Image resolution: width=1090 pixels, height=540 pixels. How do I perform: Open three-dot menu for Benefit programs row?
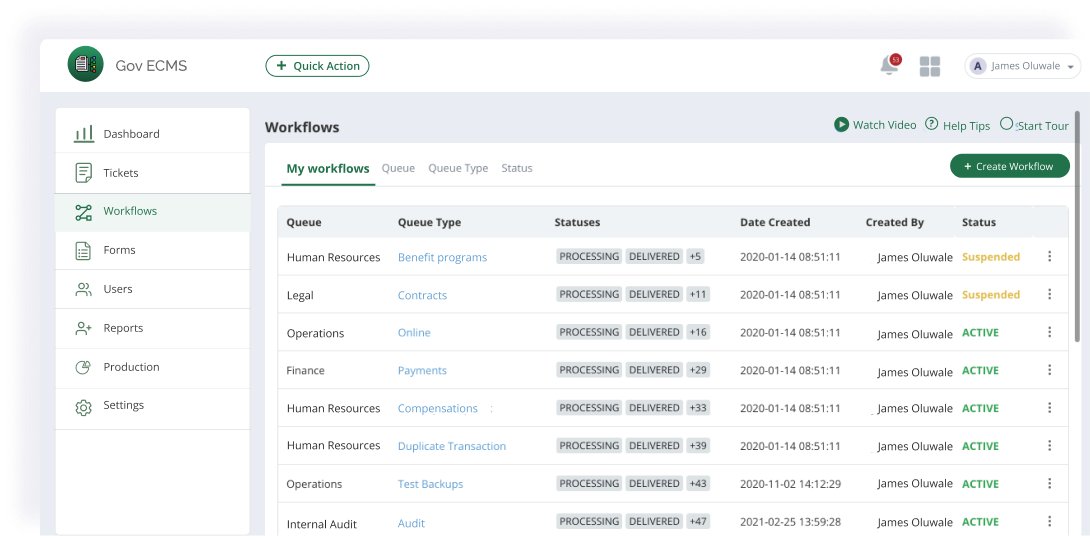click(1049, 257)
